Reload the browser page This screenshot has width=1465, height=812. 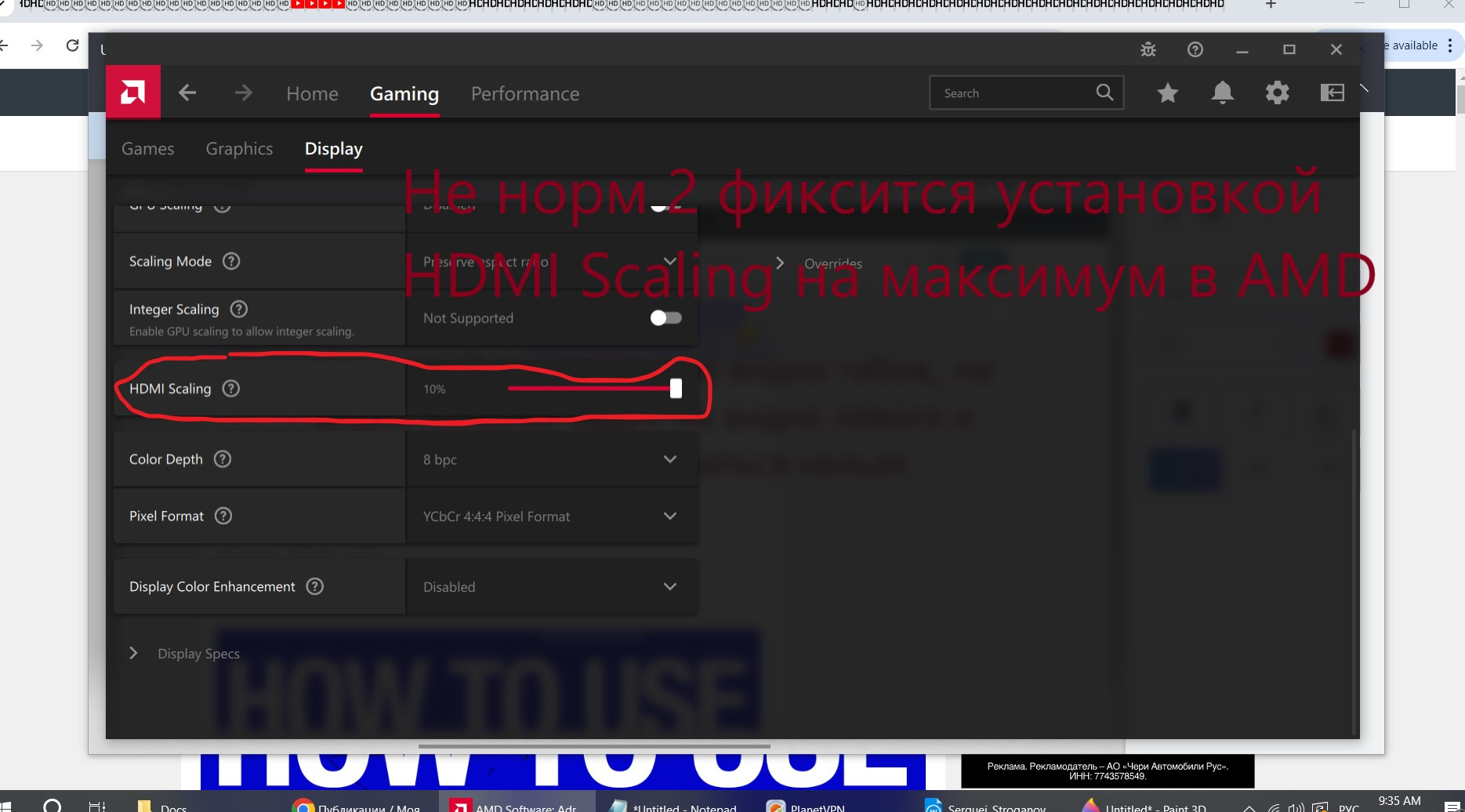(x=72, y=45)
